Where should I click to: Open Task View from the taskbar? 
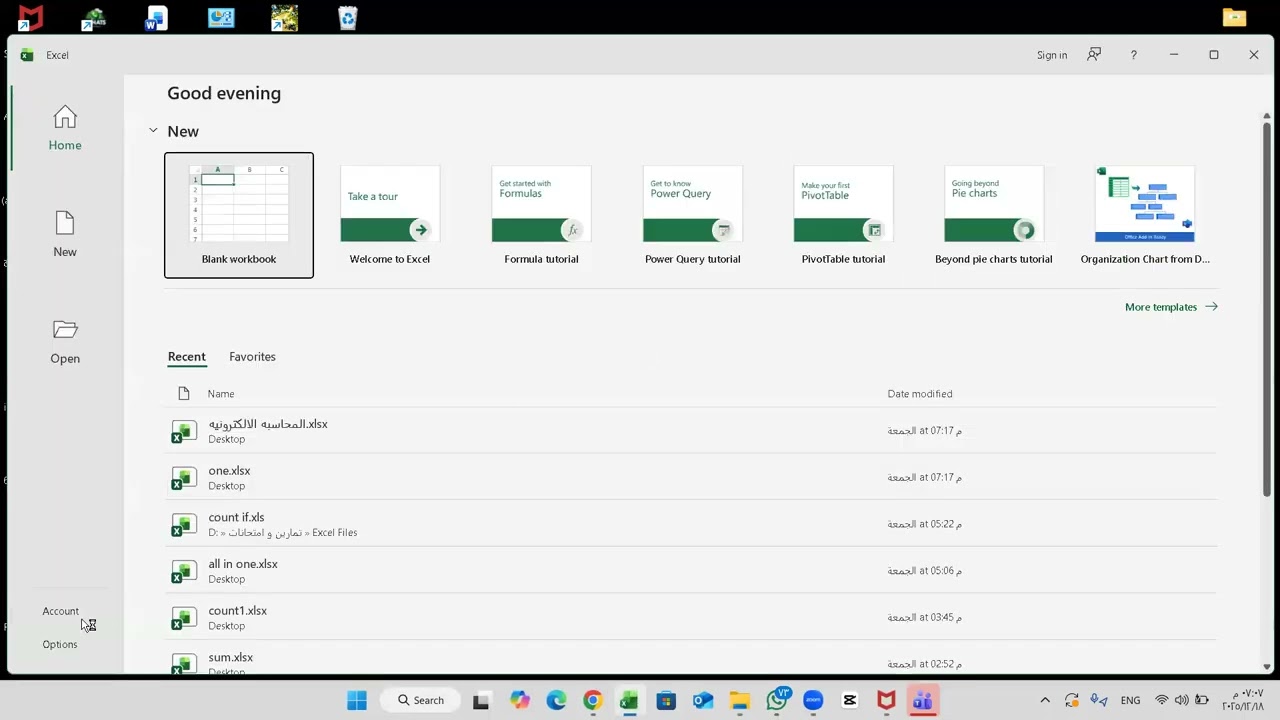coord(481,700)
